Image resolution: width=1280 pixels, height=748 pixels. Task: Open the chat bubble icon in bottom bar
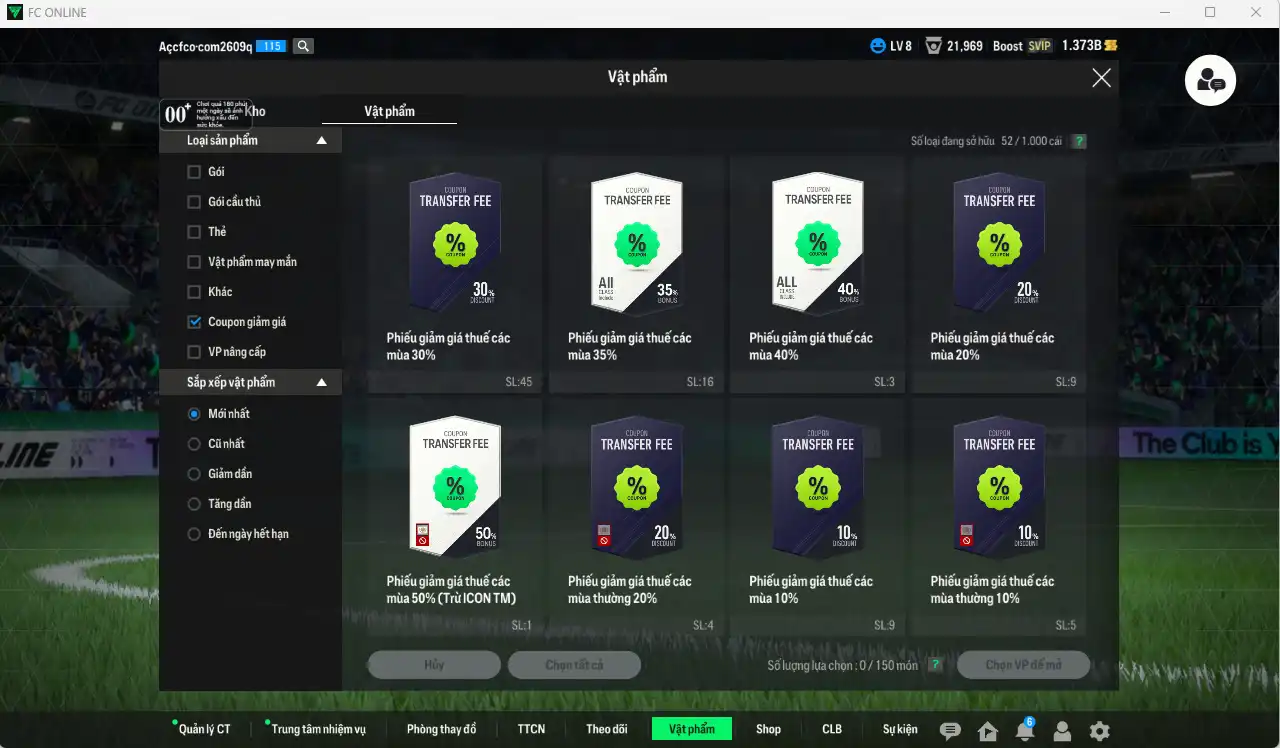[x=950, y=731]
